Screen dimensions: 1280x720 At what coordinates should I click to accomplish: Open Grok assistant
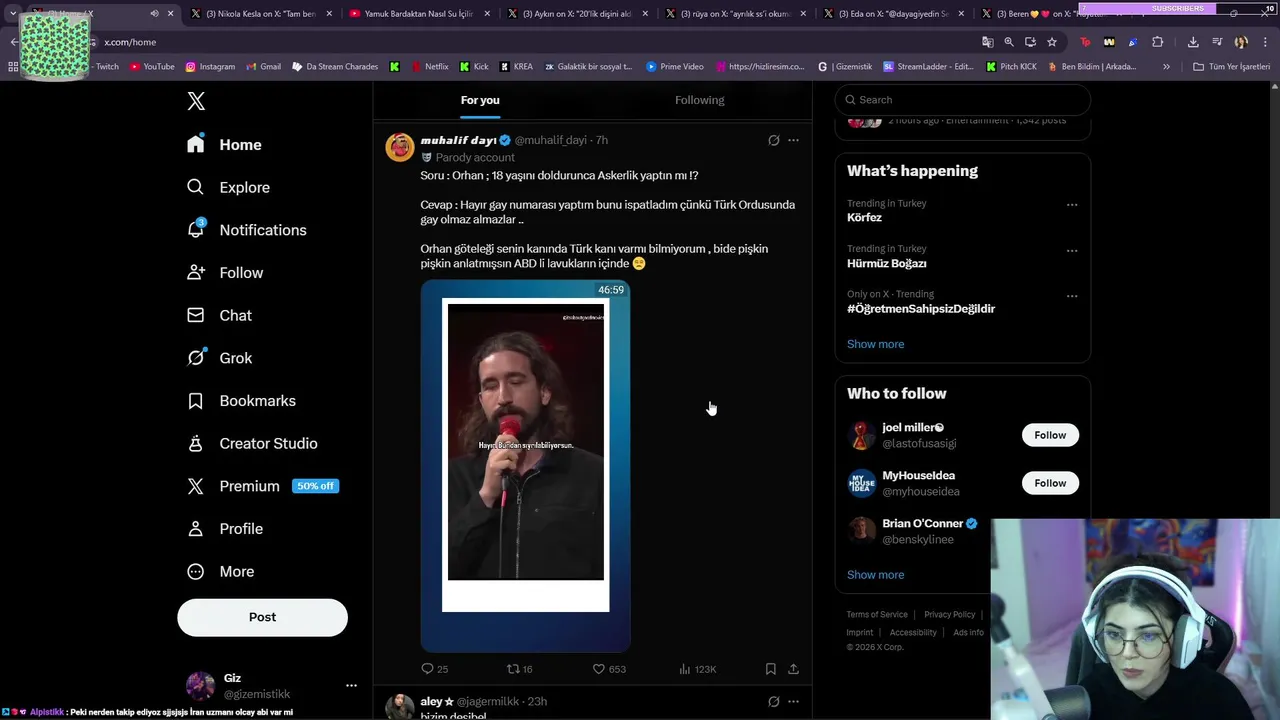point(219,358)
